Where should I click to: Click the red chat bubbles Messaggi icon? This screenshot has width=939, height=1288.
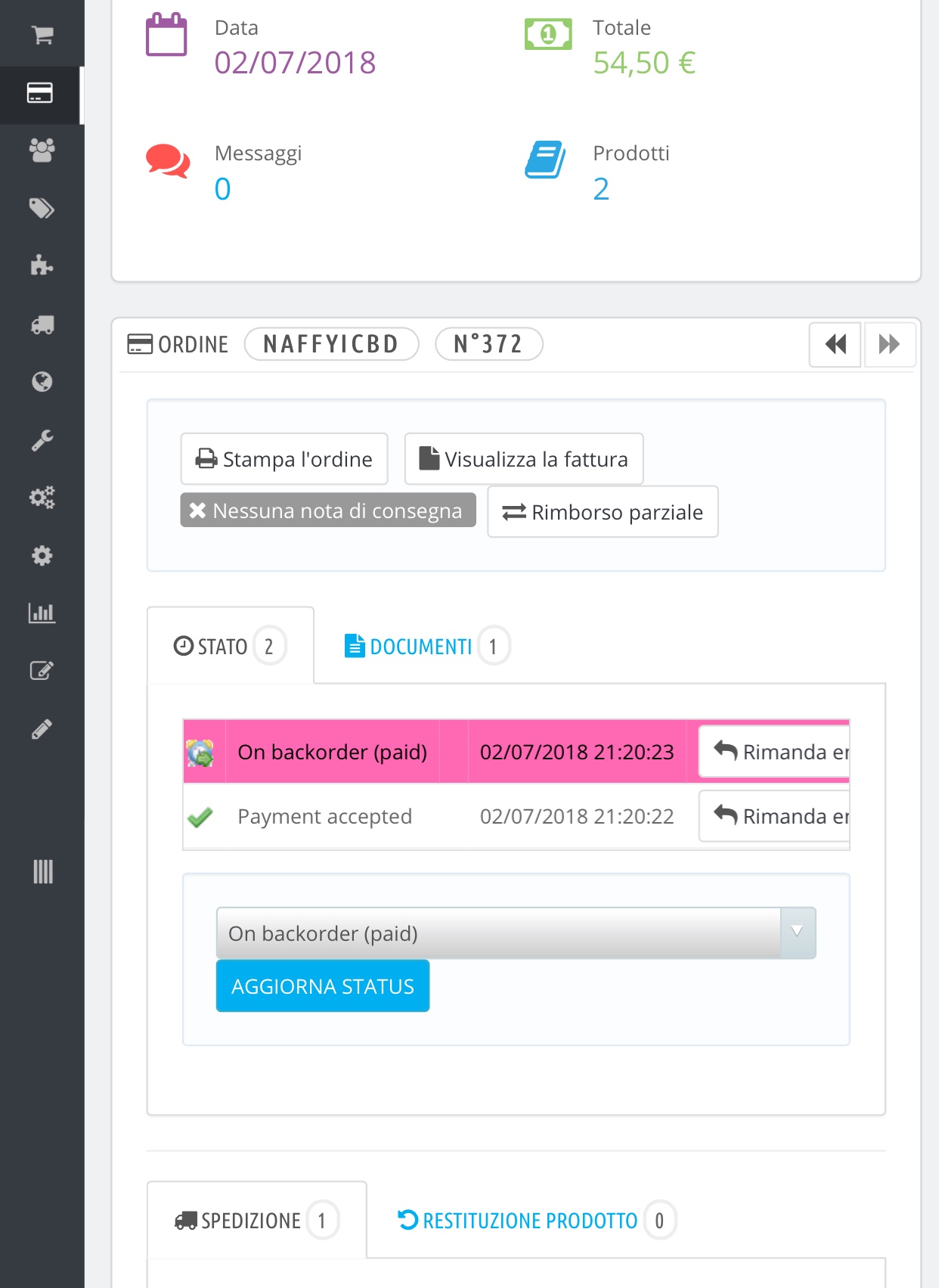[x=168, y=161]
